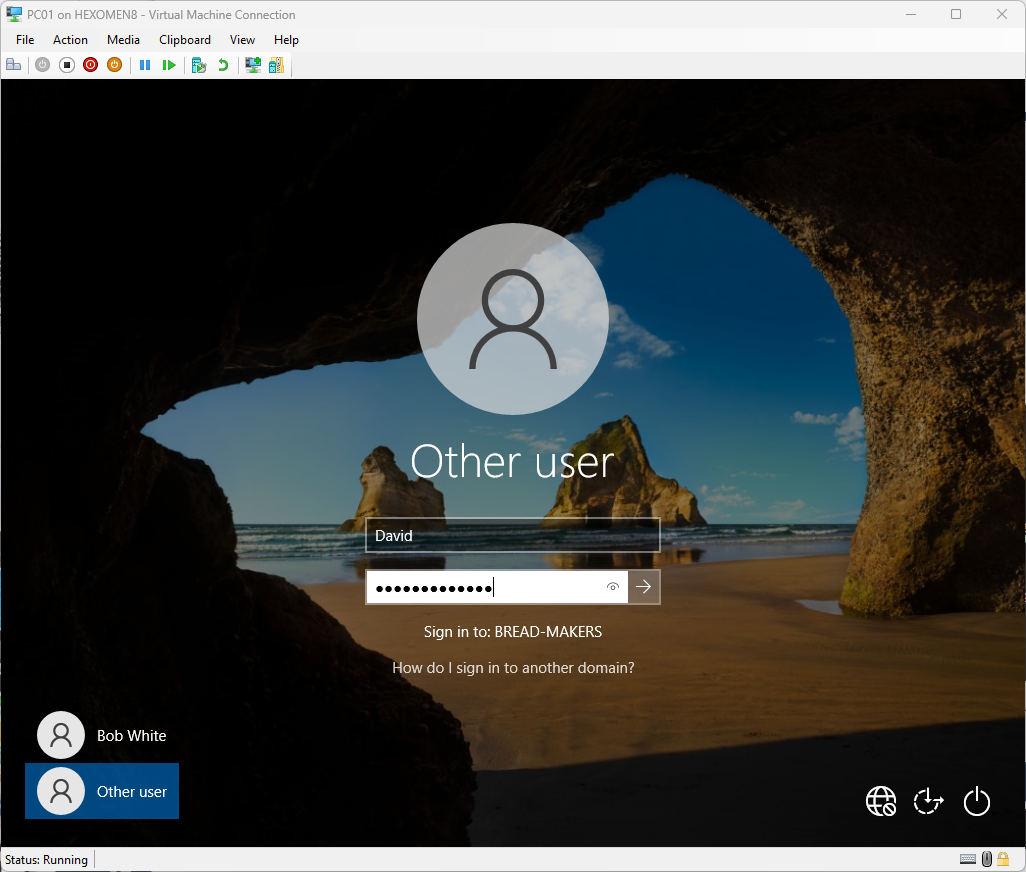Viewport: 1026px width, 872px height.
Task: Click the large Other user avatar picture
Action: pyautogui.click(x=513, y=319)
